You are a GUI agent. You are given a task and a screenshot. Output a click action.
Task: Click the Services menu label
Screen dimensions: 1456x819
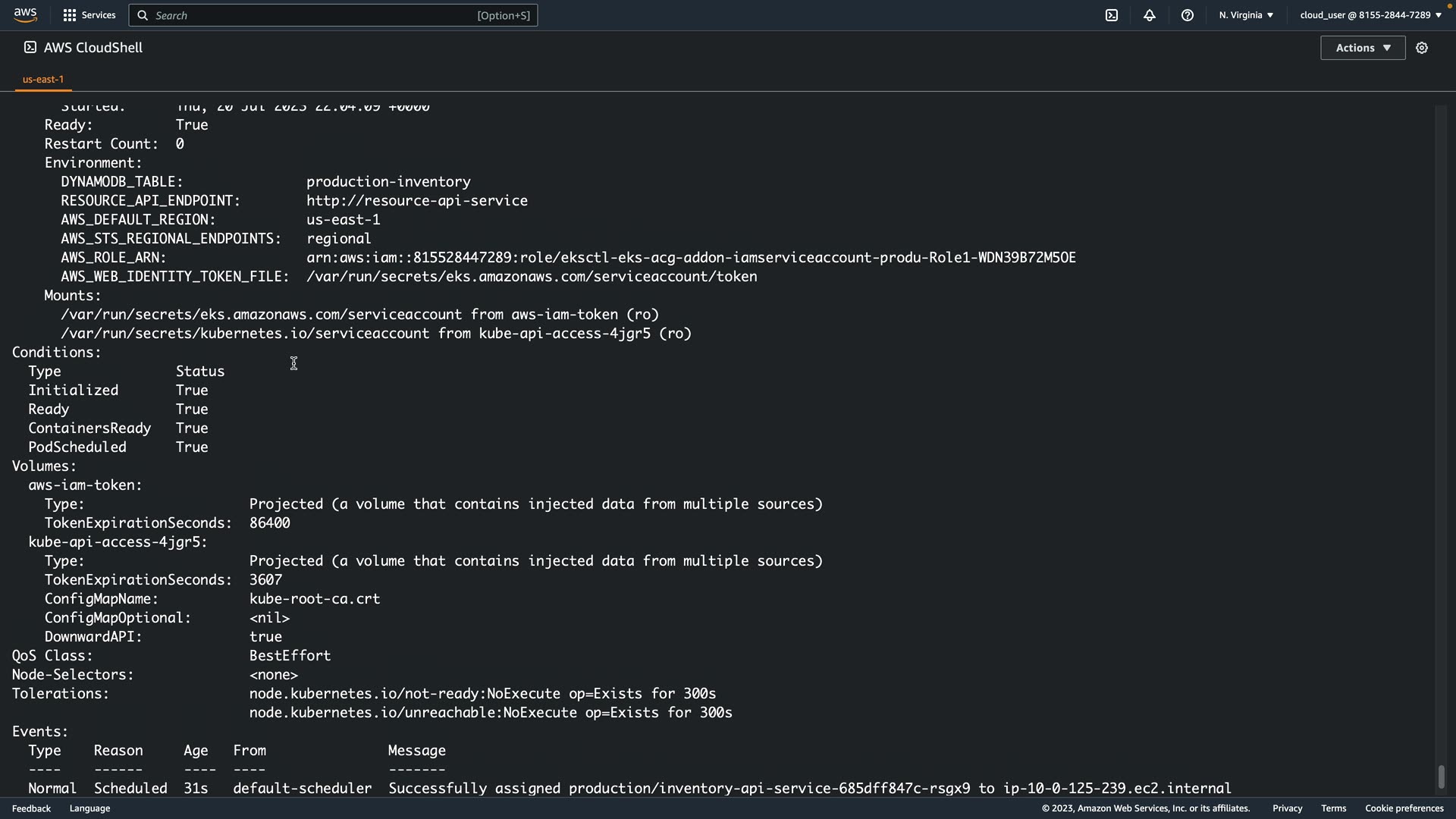click(x=99, y=15)
